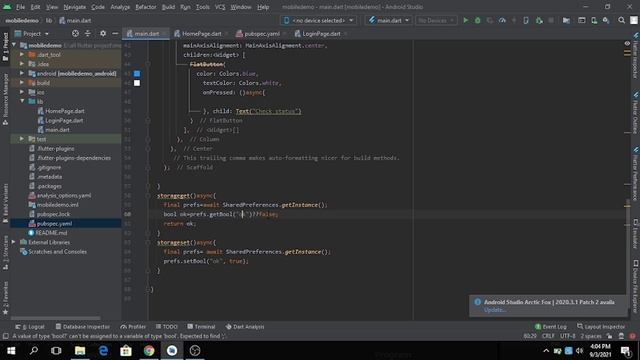The image size is (640, 360).
Task: Open the Logcat tool window
Action: 30,327
